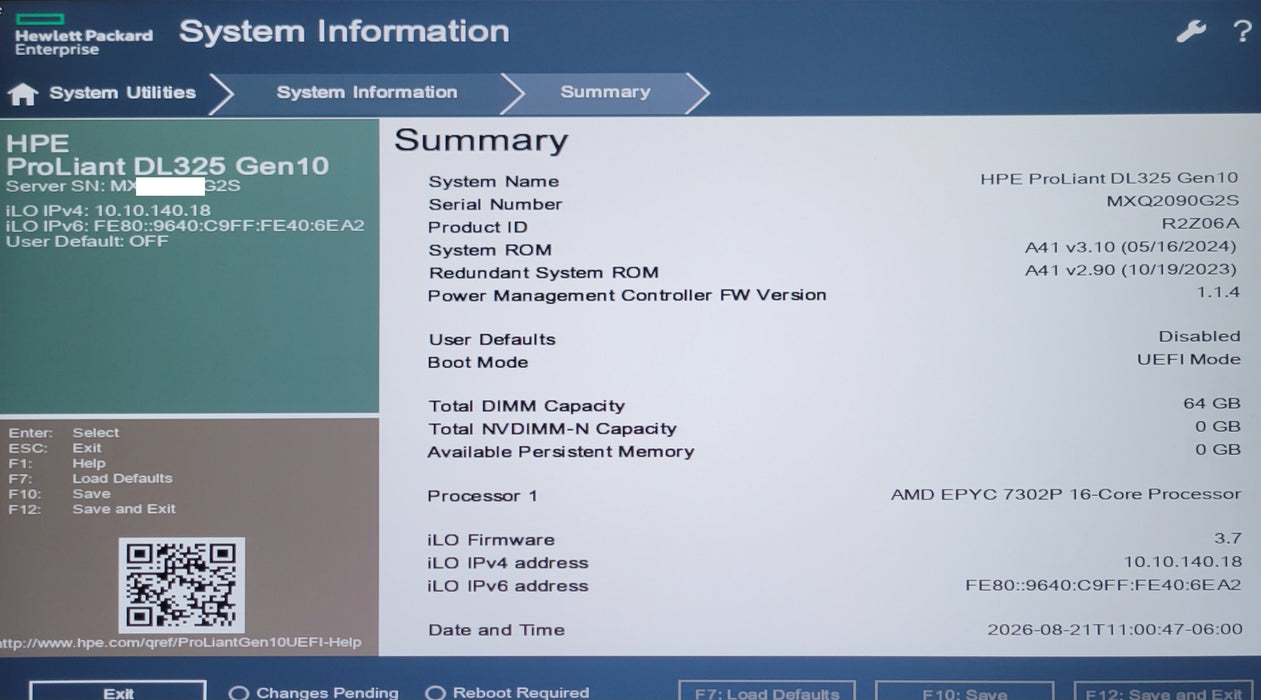Viewport: 1261px width, 700px height.
Task: Click F12: Save and Exit hint in legend
Action: pyautogui.click(x=92, y=508)
